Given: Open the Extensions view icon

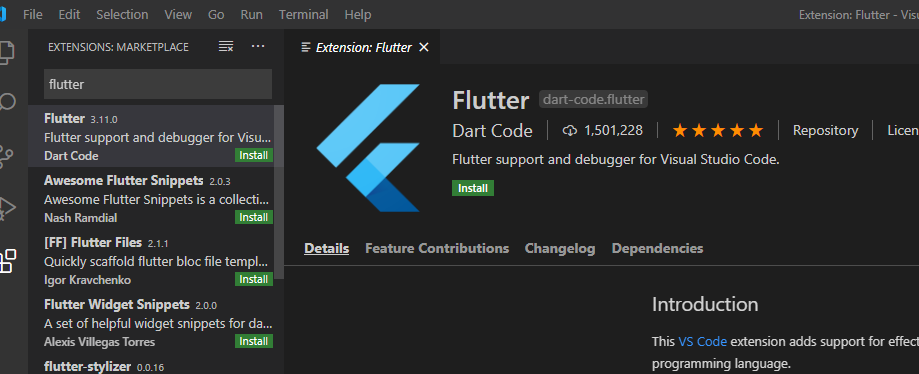Looking at the screenshot, I should click(8, 260).
